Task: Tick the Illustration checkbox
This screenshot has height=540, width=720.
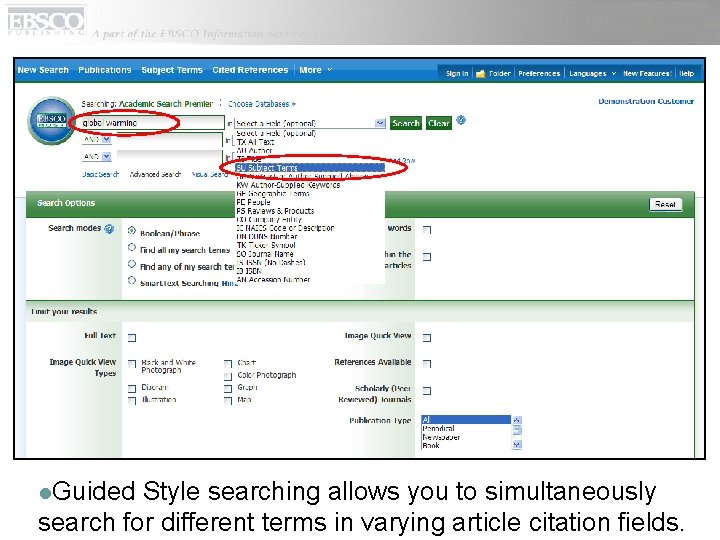Action: [132, 401]
